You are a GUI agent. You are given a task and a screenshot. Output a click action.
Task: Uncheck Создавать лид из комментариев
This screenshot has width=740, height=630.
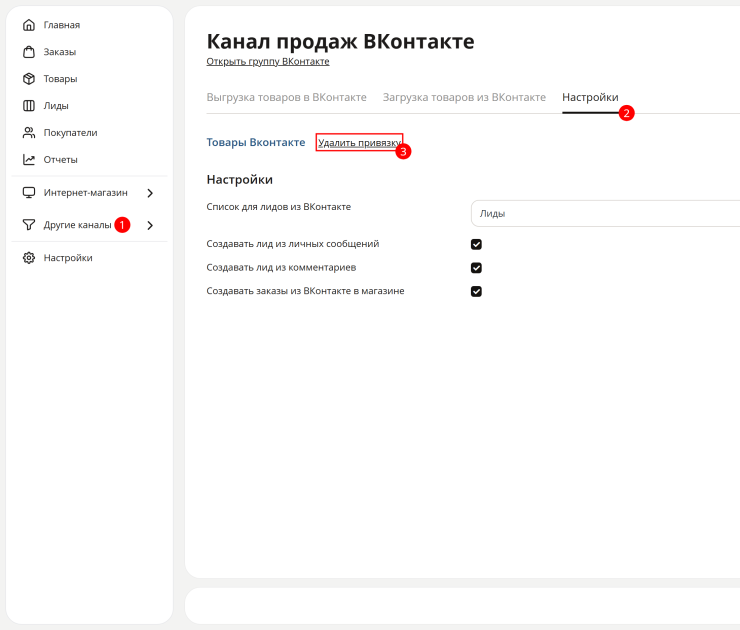point(476,268)
